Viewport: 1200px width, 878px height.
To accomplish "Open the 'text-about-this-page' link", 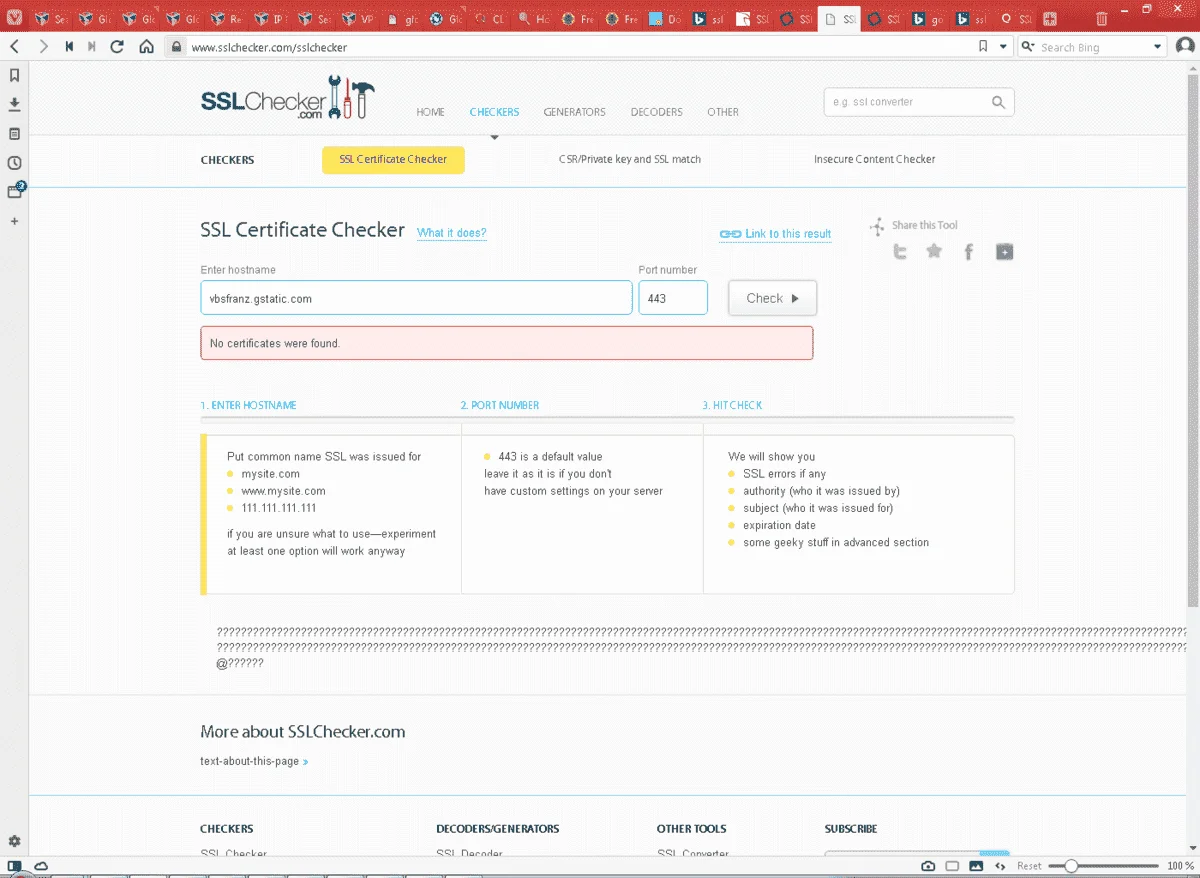I will 254,761.
